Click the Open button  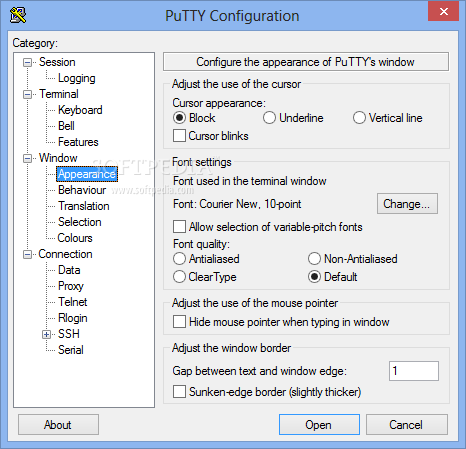(x=319, y=425)
